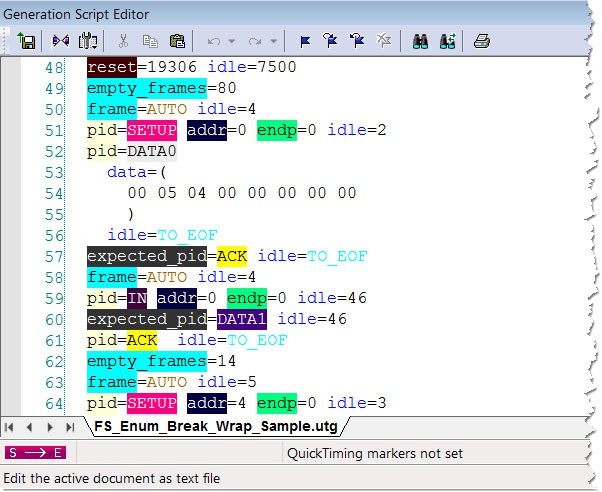The width and height of the screenshot is (602, 492).
Task: Click the view options toolbar icon
Action: [x=88, y=41]
